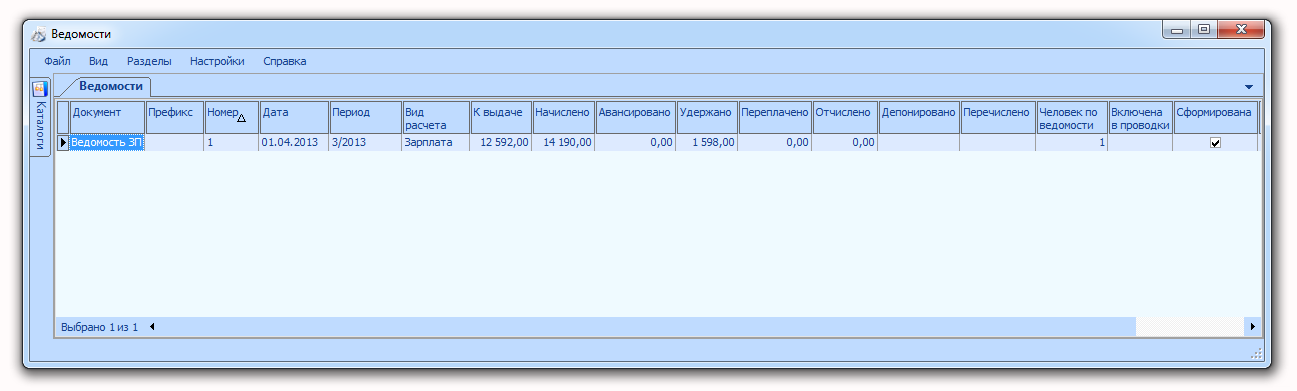Click the row indicator arrow of Ведомость ЗП
1297x391 pixels.
click(x=63, y=142)
